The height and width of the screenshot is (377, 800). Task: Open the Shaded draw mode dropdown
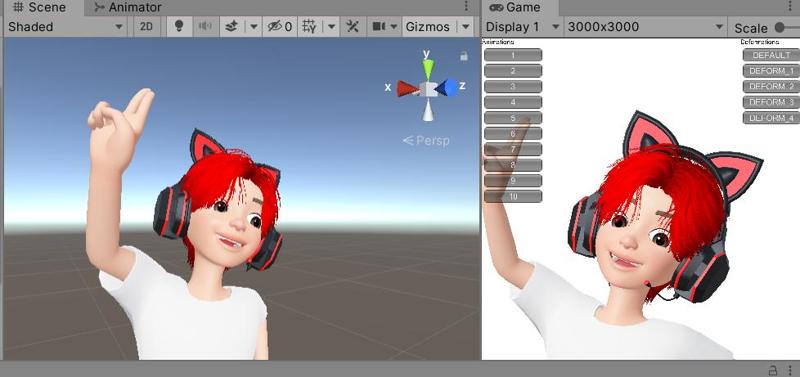click(x=65, y=27)
